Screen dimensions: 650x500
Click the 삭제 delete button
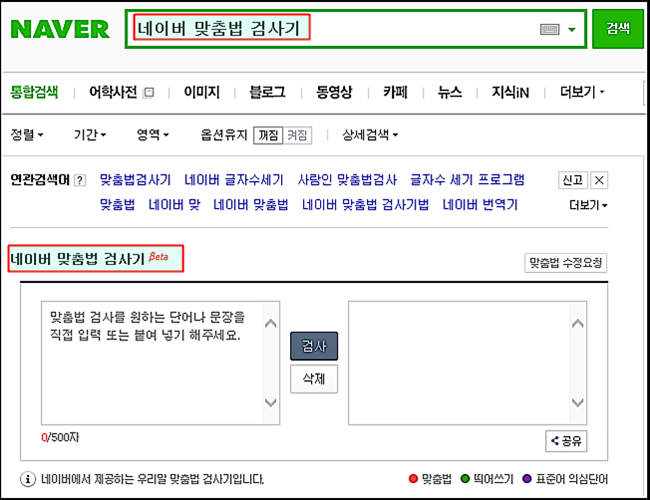314,379
